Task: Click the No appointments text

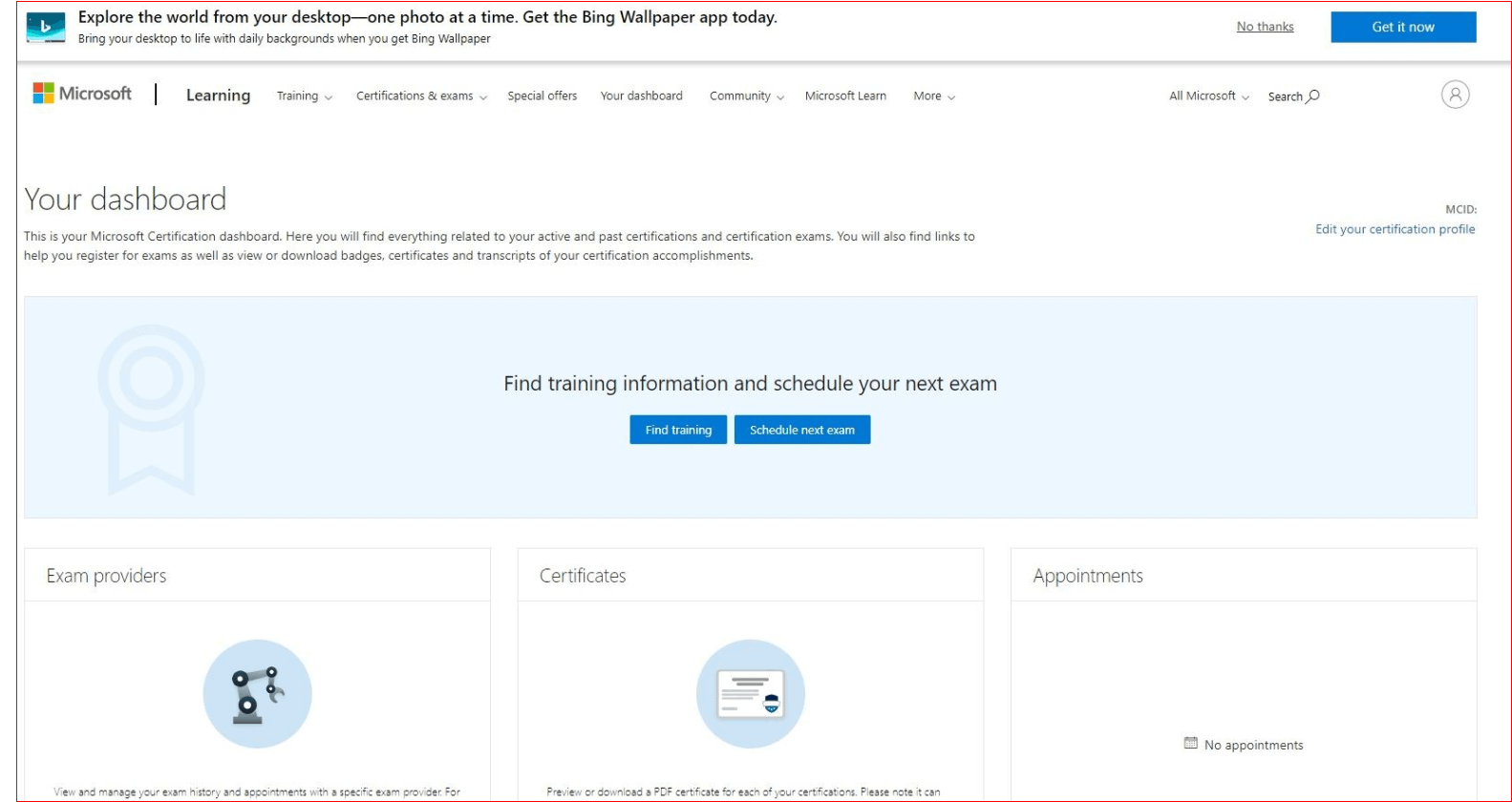Action: (1253, 745)
